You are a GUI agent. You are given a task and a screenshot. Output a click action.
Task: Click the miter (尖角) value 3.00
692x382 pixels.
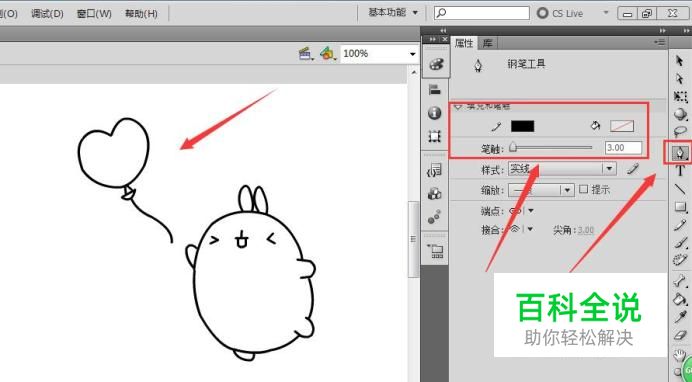tap(586, 230)
